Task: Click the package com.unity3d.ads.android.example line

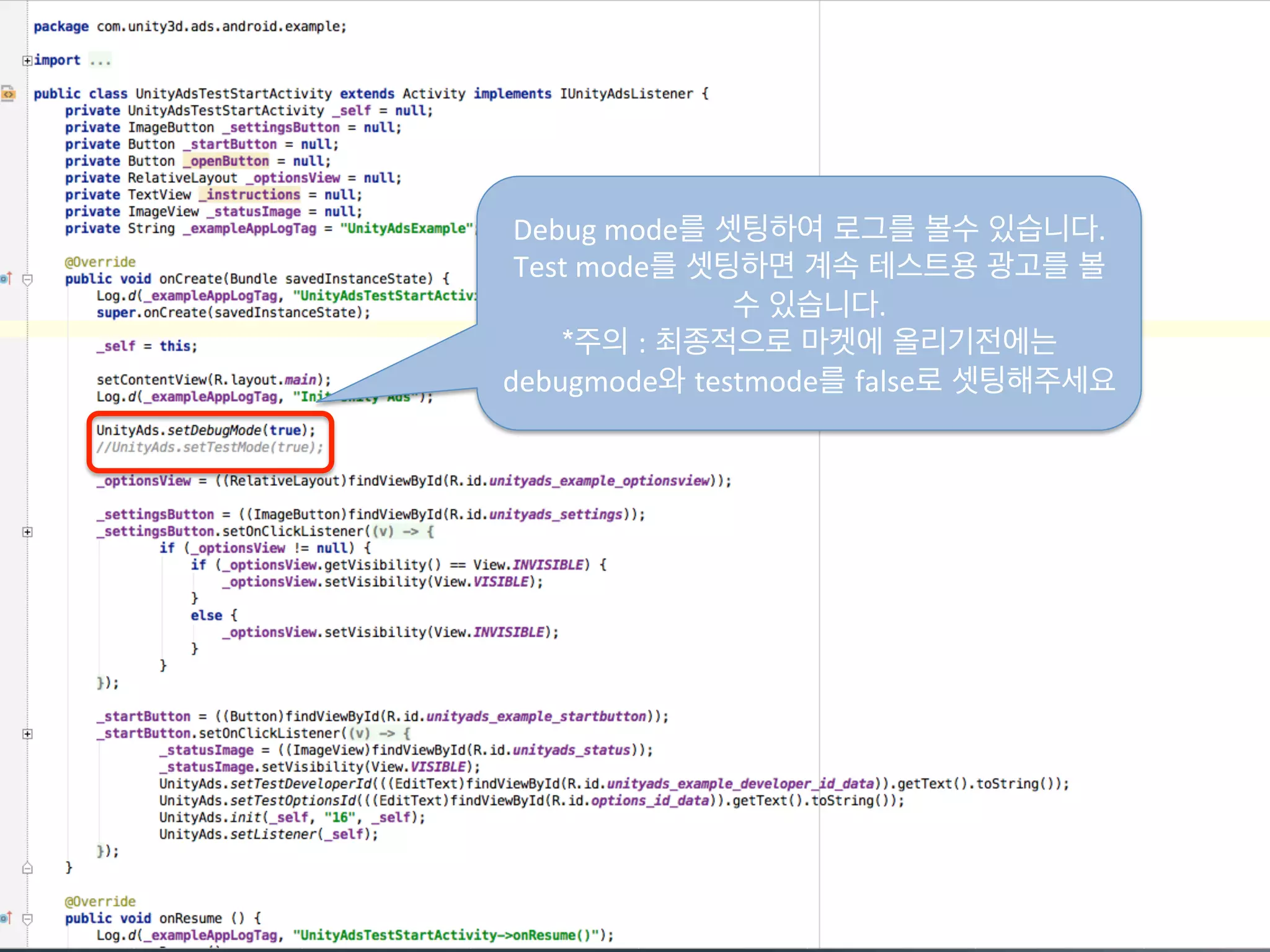Action: 190,27
